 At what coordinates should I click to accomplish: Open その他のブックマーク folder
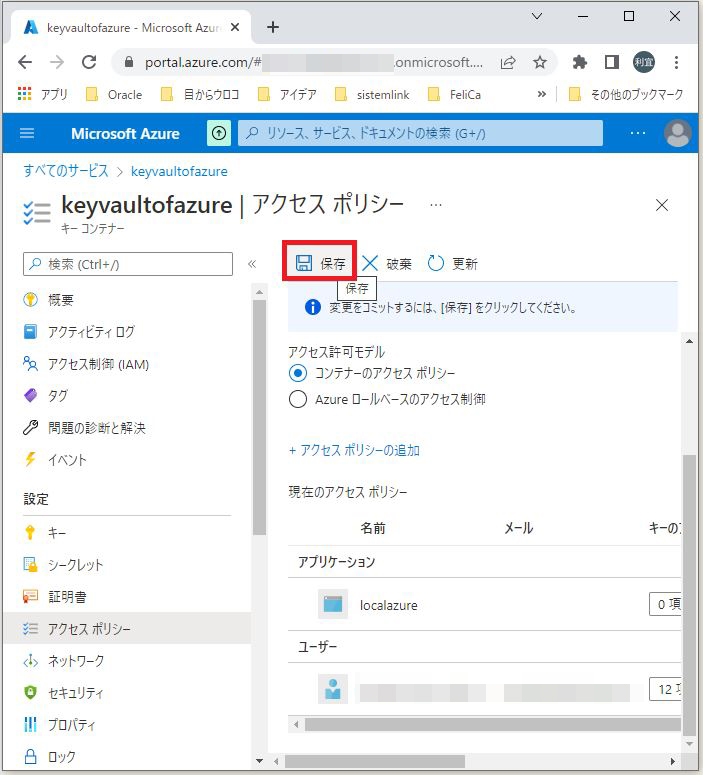pyautogui.click(x=626, y=94)
